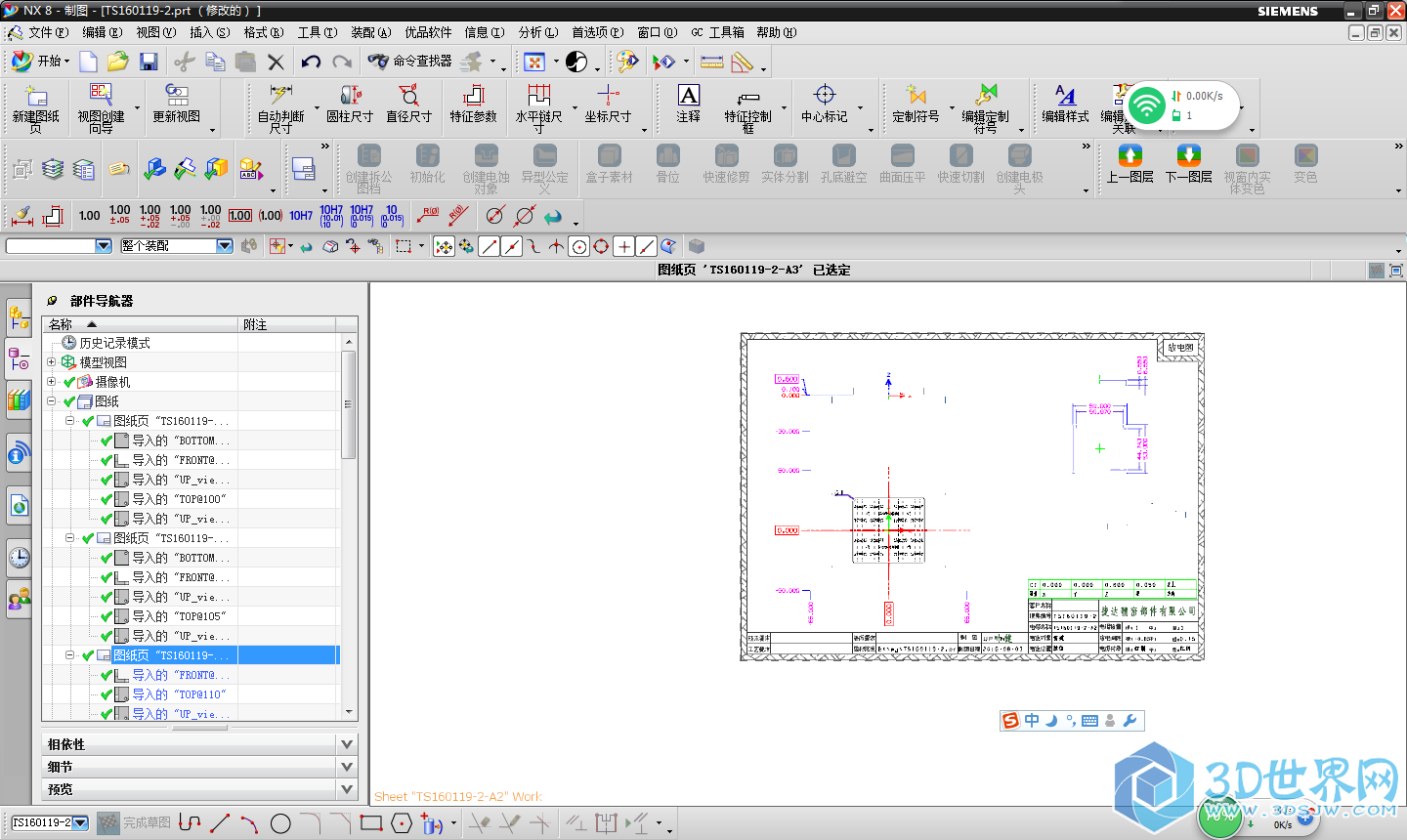Toggle the arc center snap point button
Viewport: 1407px width, 840px height.
tap(578, 246)
